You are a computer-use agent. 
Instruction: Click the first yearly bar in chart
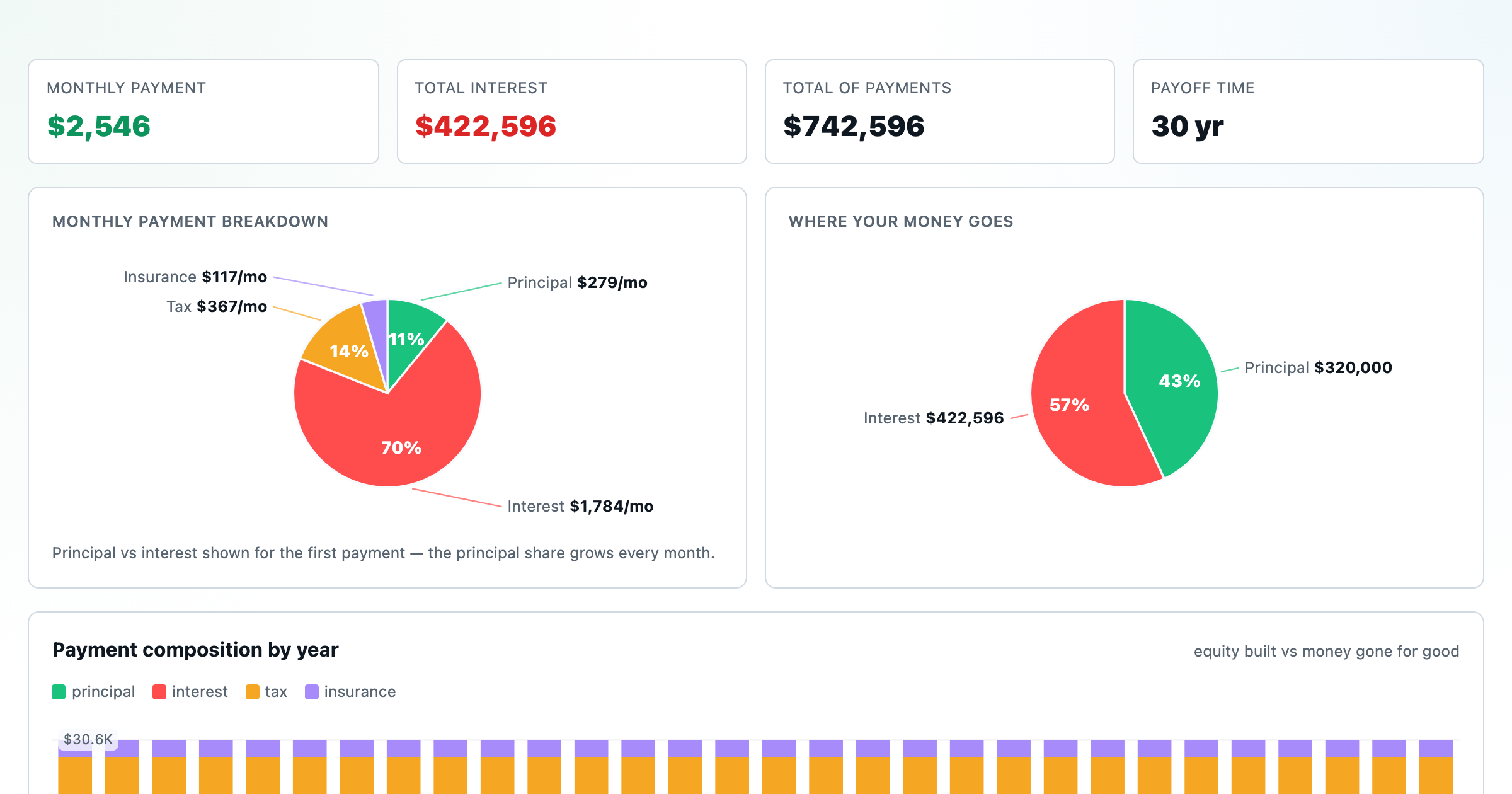(75, 767)
